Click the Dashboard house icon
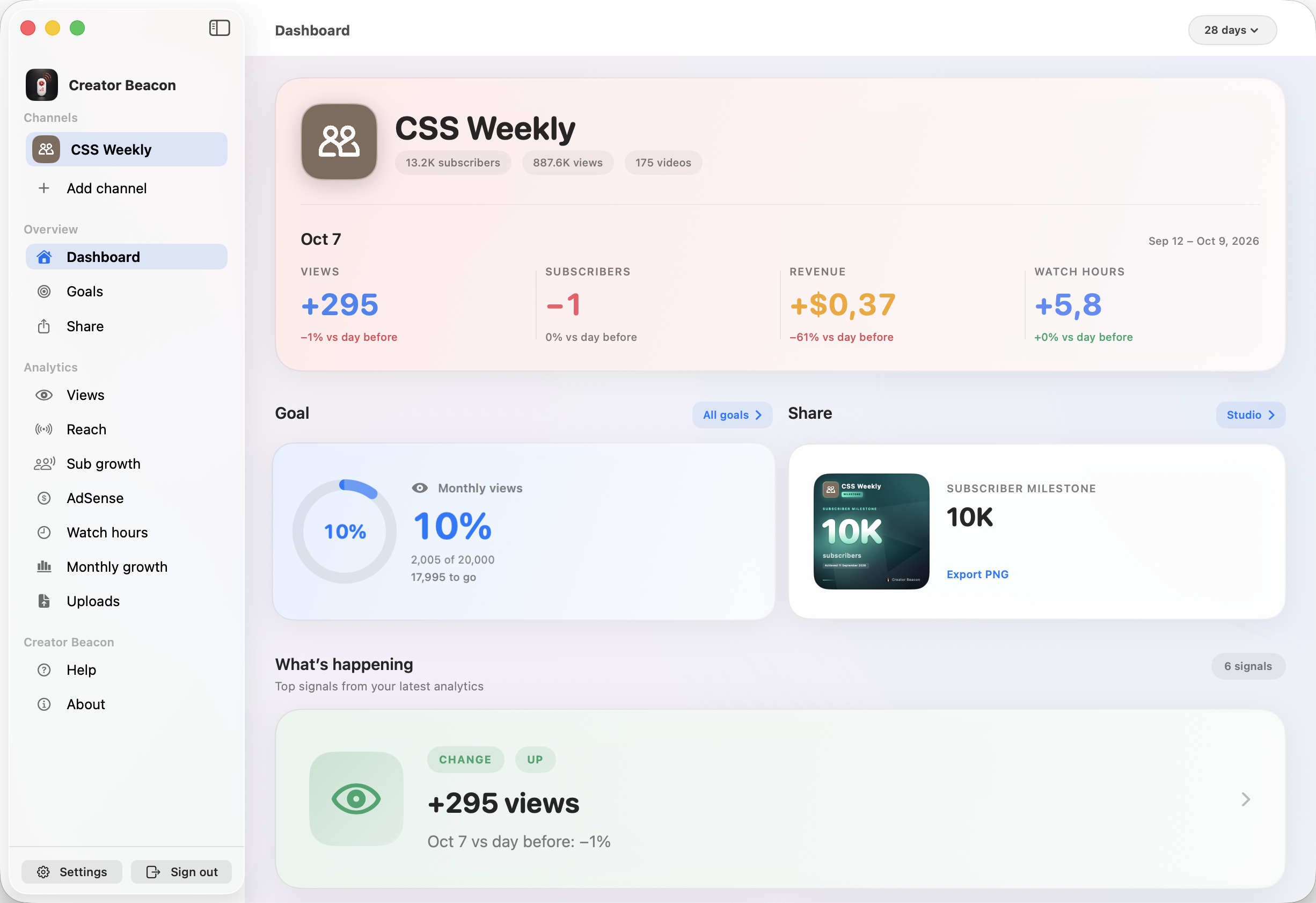The image size is (1316, 903). click(x=43, y=257)
